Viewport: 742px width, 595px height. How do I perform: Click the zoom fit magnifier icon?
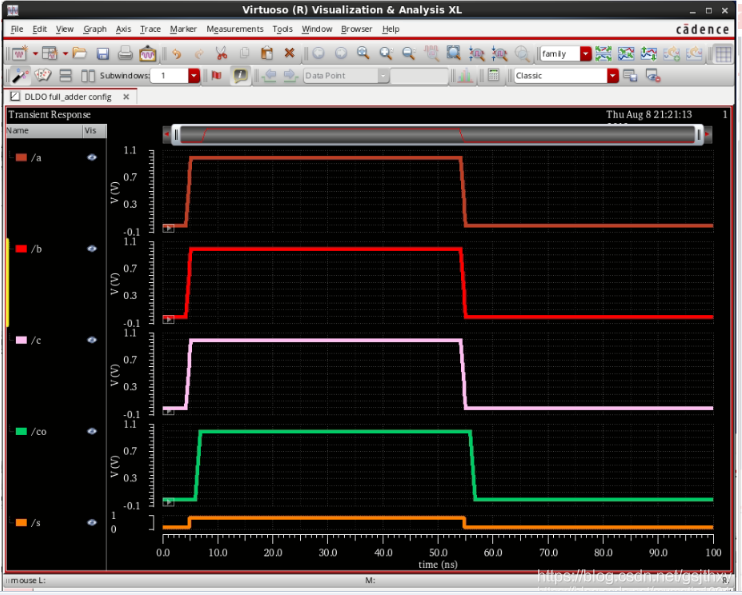[x=363, y=53]
